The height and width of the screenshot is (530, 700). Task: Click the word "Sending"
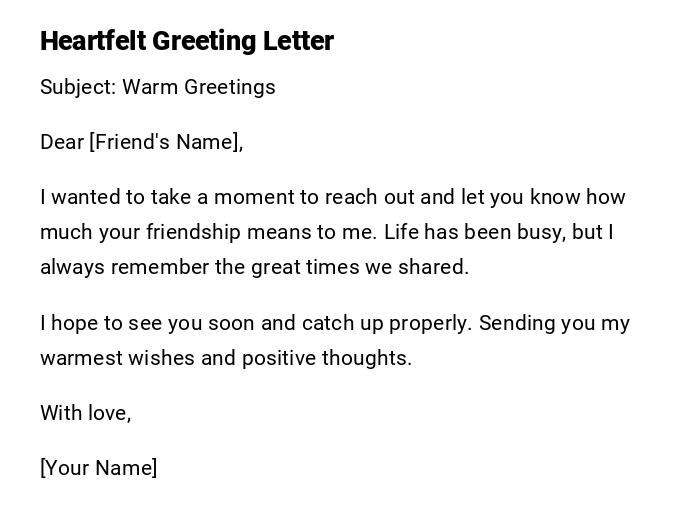coord(521,323)
